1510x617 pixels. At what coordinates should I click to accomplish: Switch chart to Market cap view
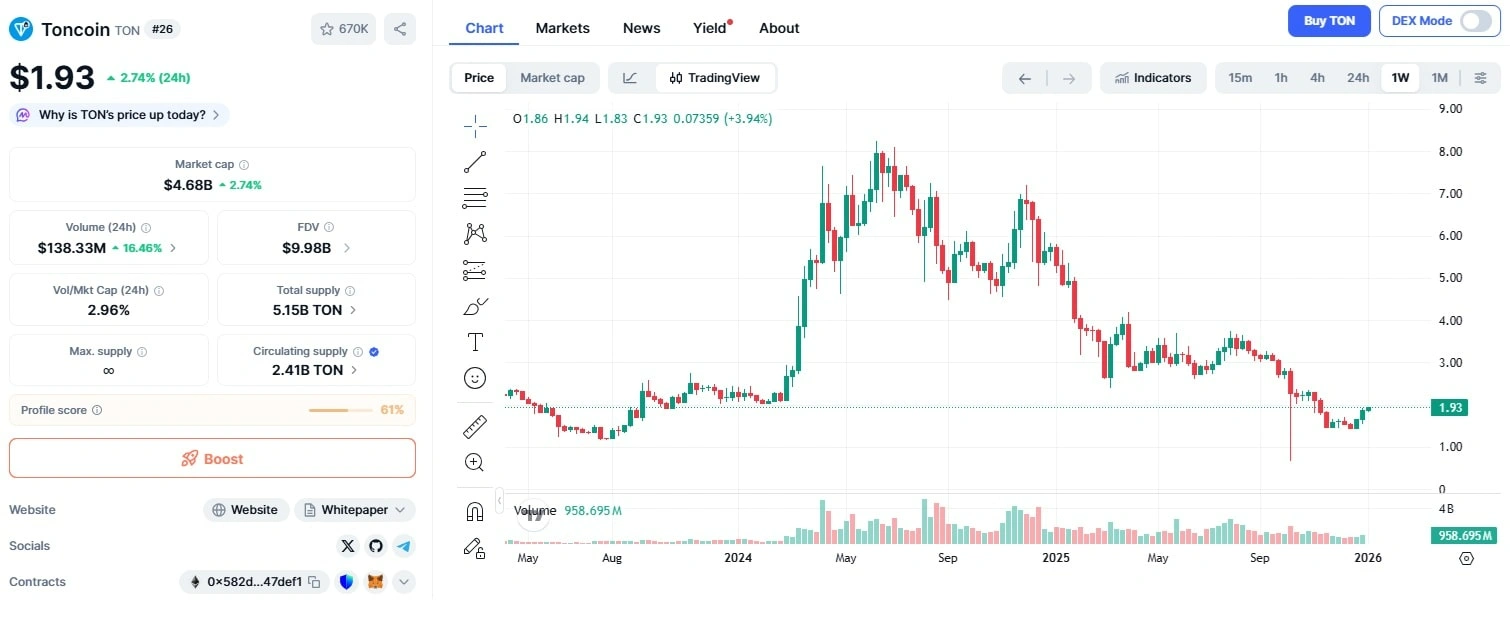[x=552, y=78]
